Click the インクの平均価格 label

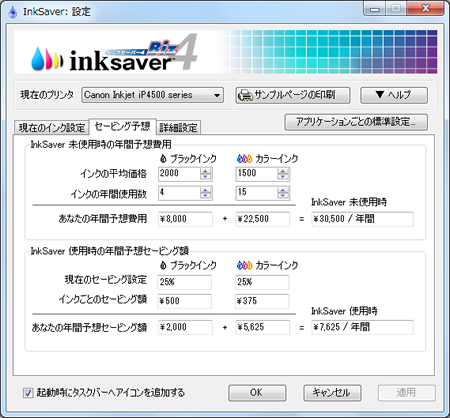[113, 174]
